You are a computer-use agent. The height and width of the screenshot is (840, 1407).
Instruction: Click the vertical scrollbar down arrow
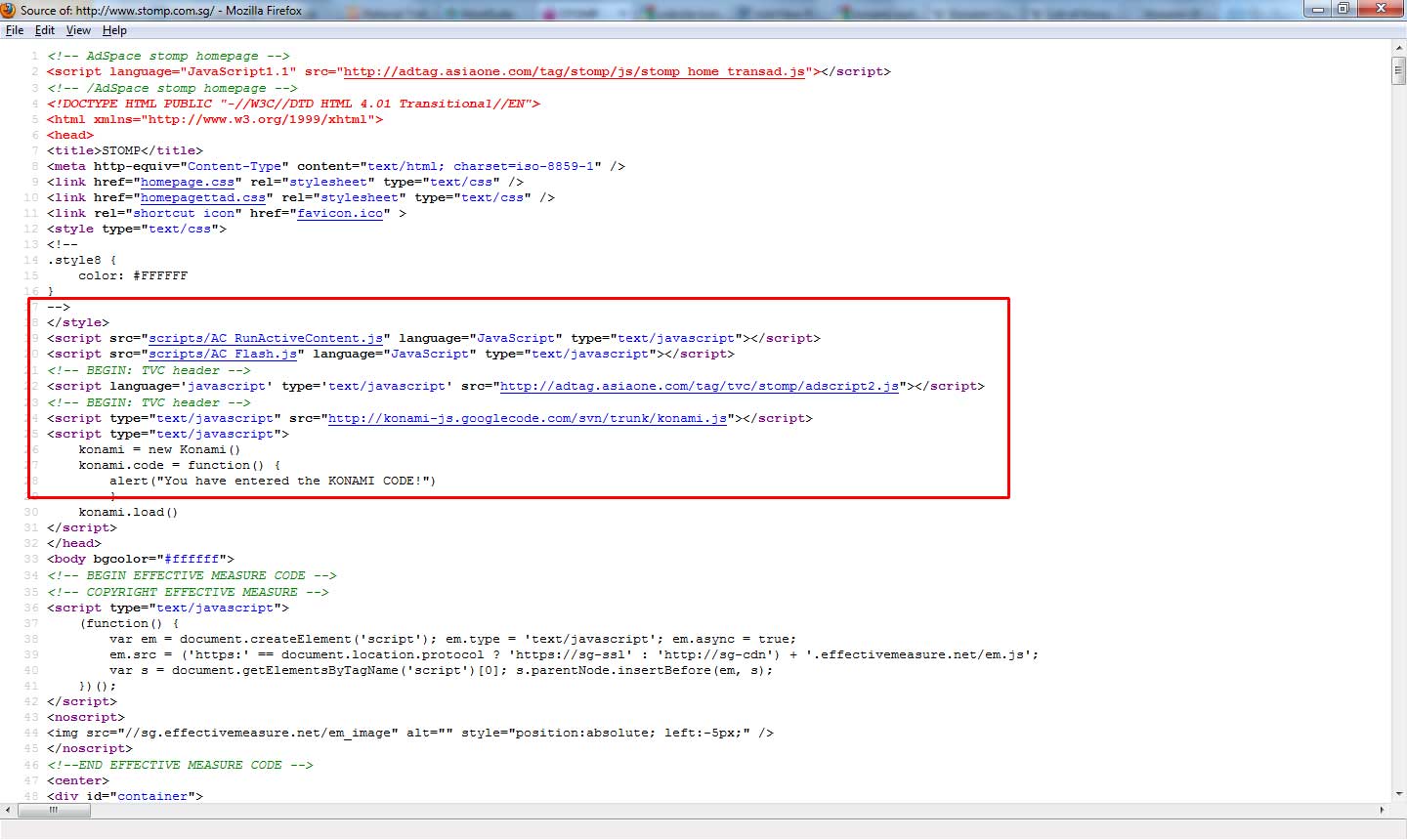click(x=1398, y=794)
